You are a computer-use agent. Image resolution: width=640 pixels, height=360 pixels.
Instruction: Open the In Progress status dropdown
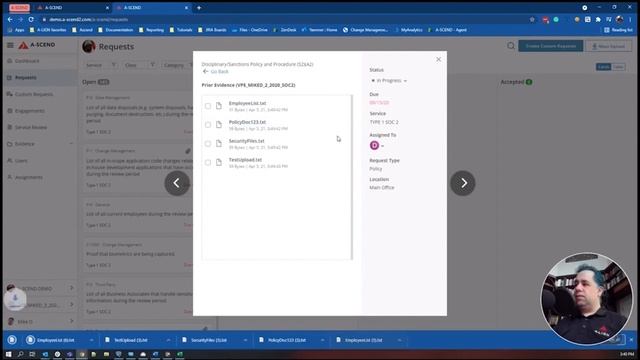[x=389, y=81]
